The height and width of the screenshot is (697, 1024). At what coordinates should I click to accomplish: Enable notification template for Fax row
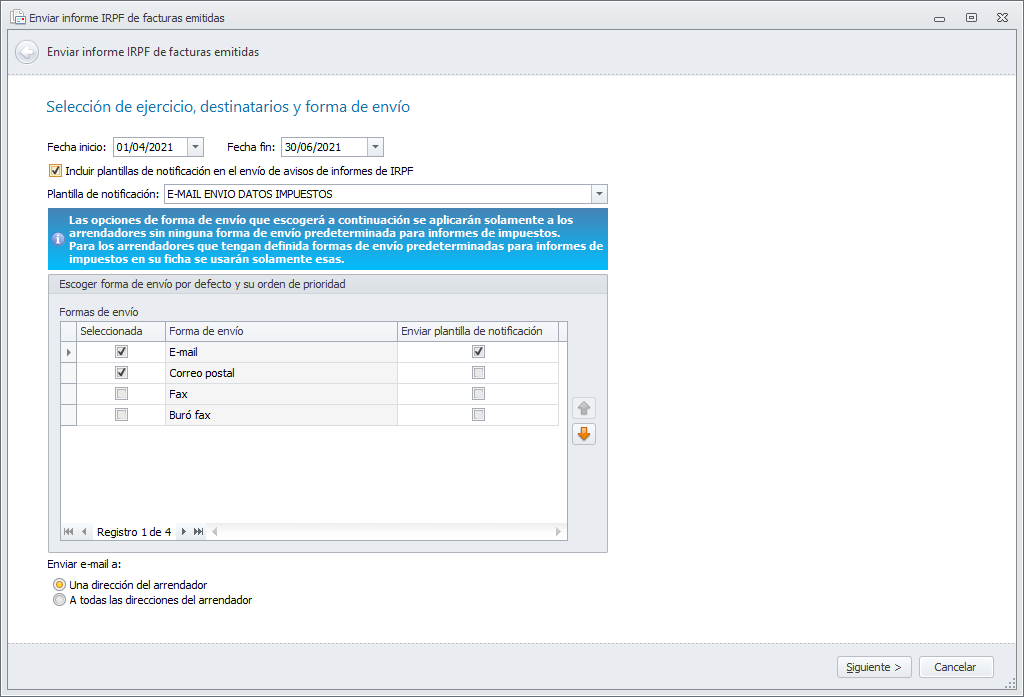click(x=479, y=393)
